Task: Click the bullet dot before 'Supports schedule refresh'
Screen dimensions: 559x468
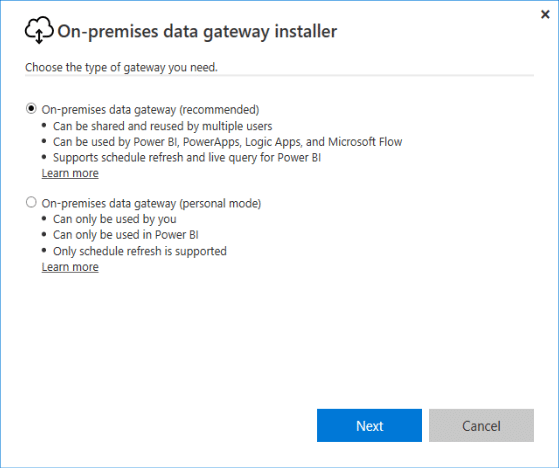Action: (44, 156)
